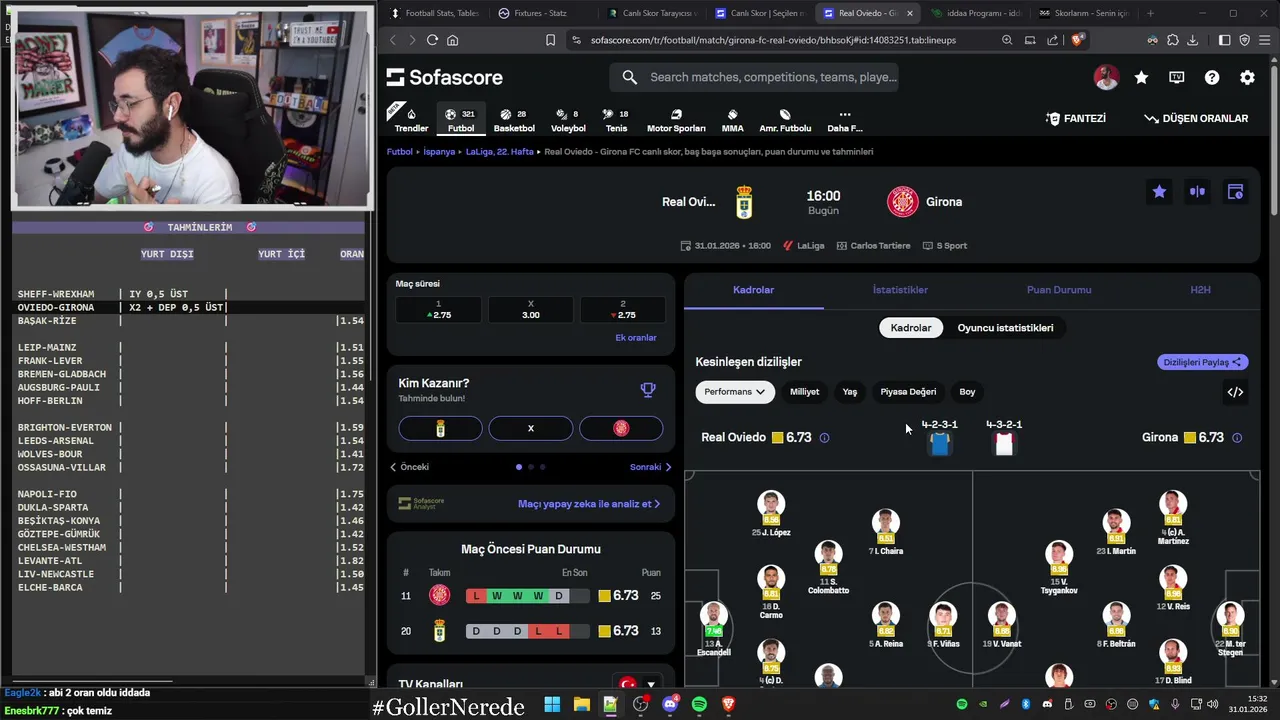Switch to the Puan Durumu tab
The image size is (1280, 720).
[x=1059, y=290]
